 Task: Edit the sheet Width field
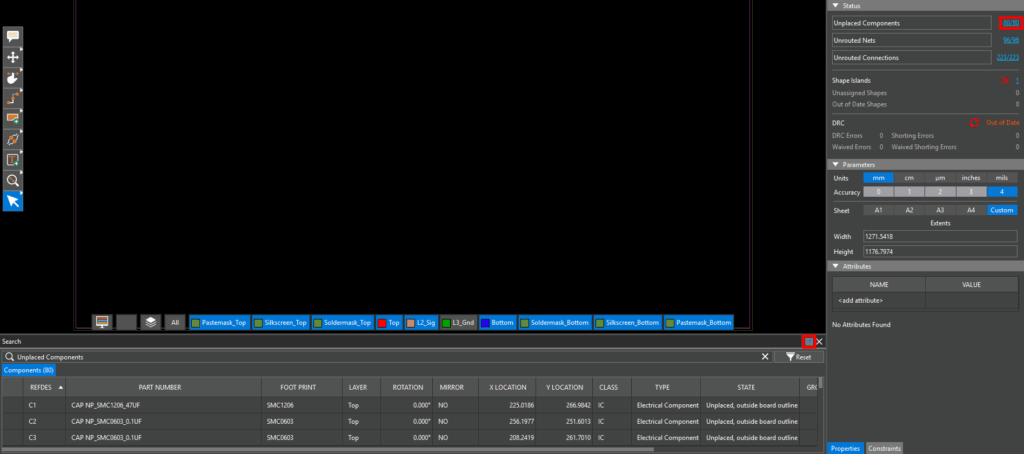940,236
